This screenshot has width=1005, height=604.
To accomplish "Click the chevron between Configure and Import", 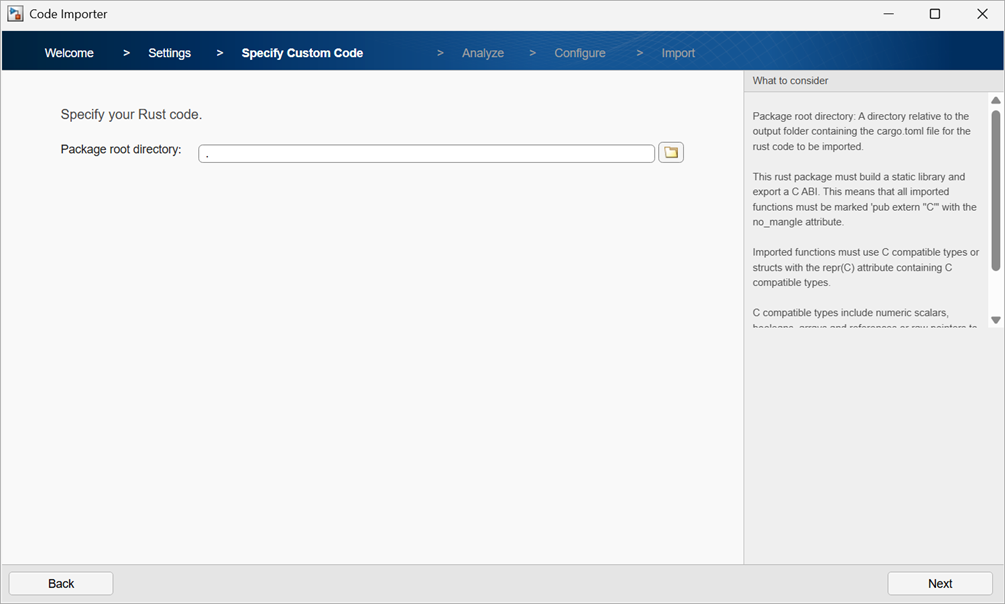I will point(639,52).
